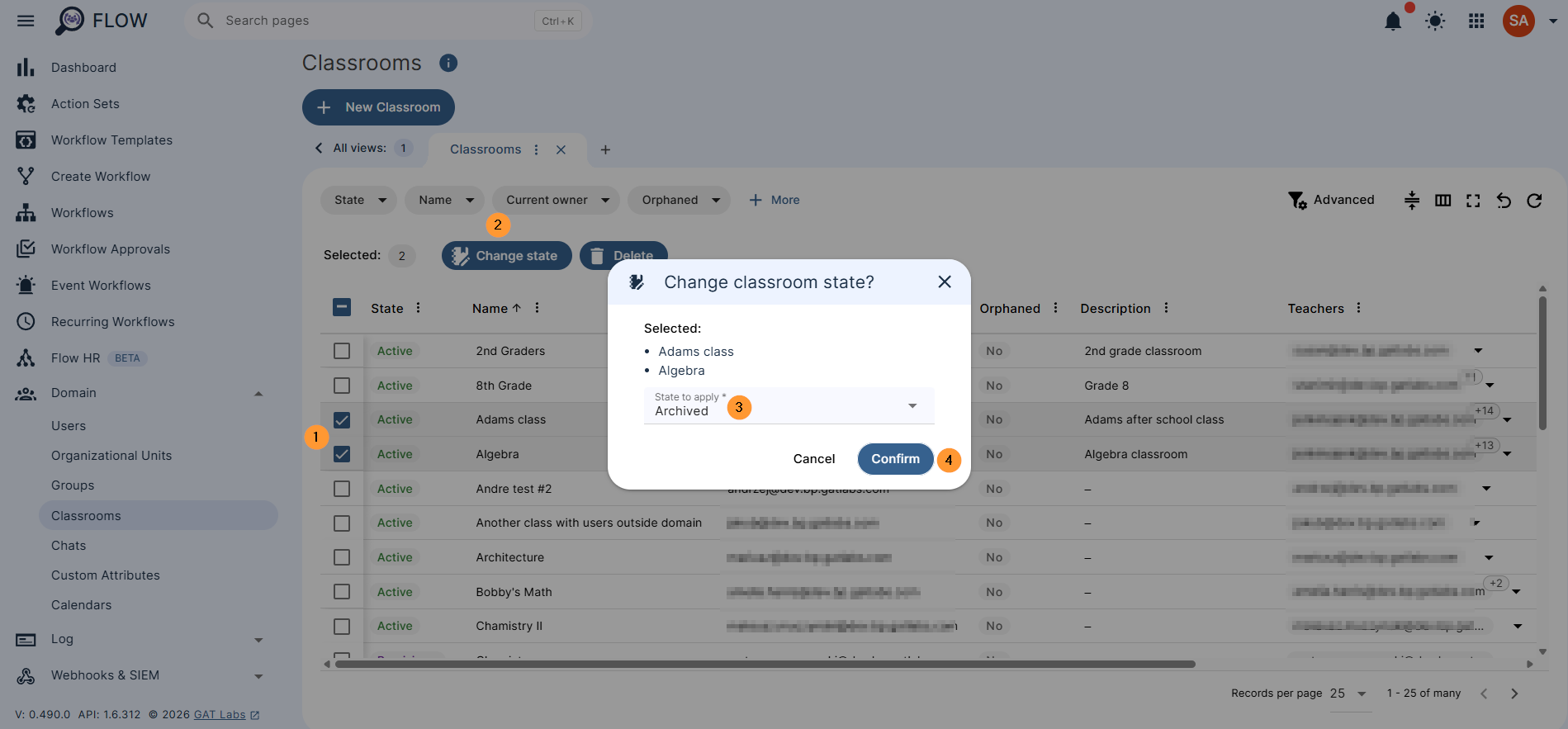Cancel the change state dialog
The width and height of the screenshot is (1568, 729).
(814, 459)
